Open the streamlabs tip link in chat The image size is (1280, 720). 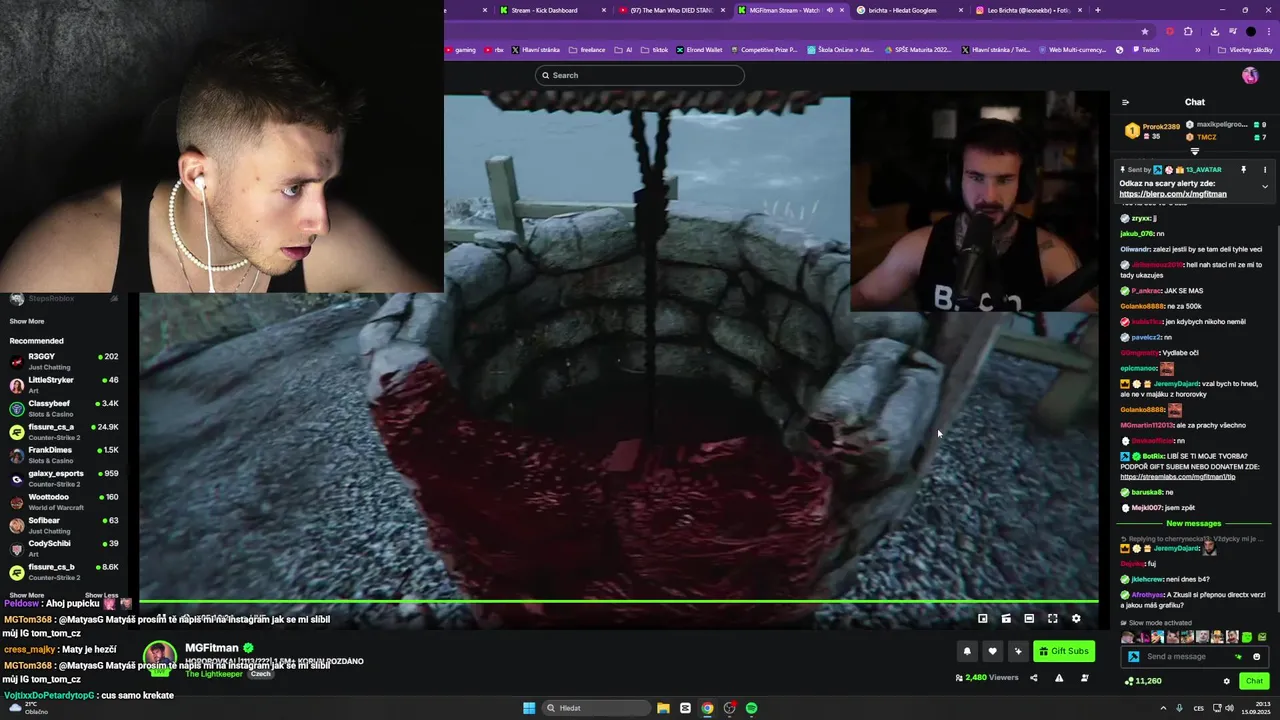point(1177,477)
